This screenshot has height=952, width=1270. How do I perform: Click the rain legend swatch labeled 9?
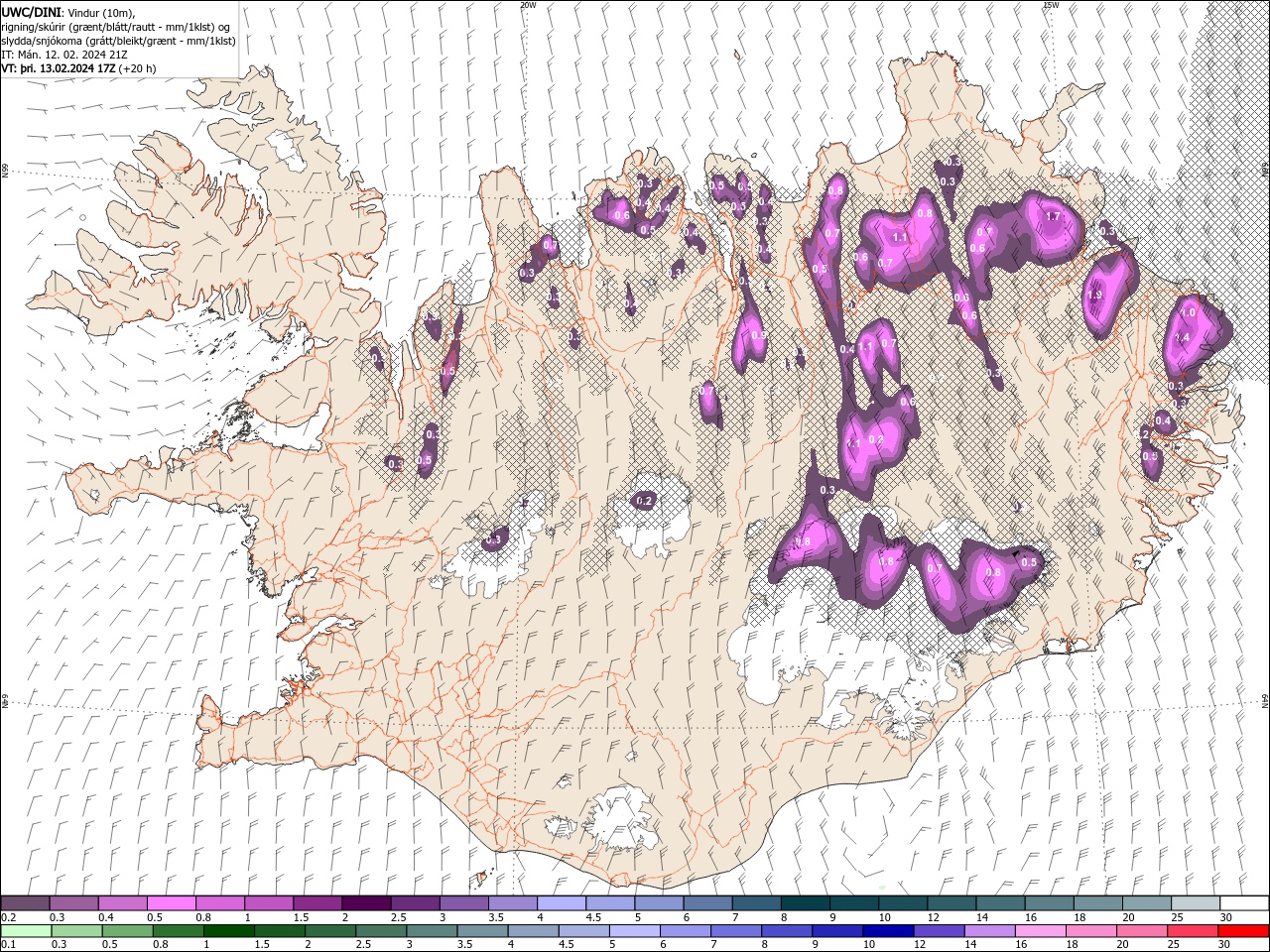tap(838, 931)
